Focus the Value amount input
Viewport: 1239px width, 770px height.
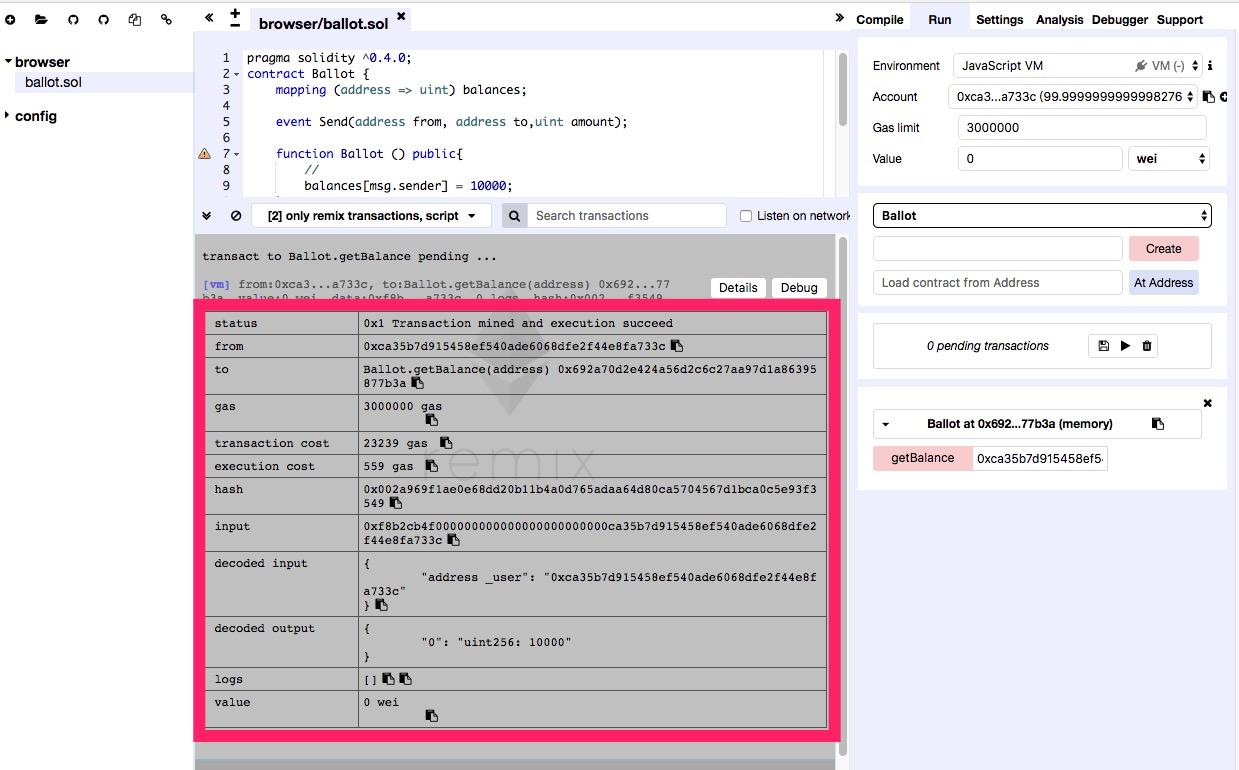tap(1040, 158)
